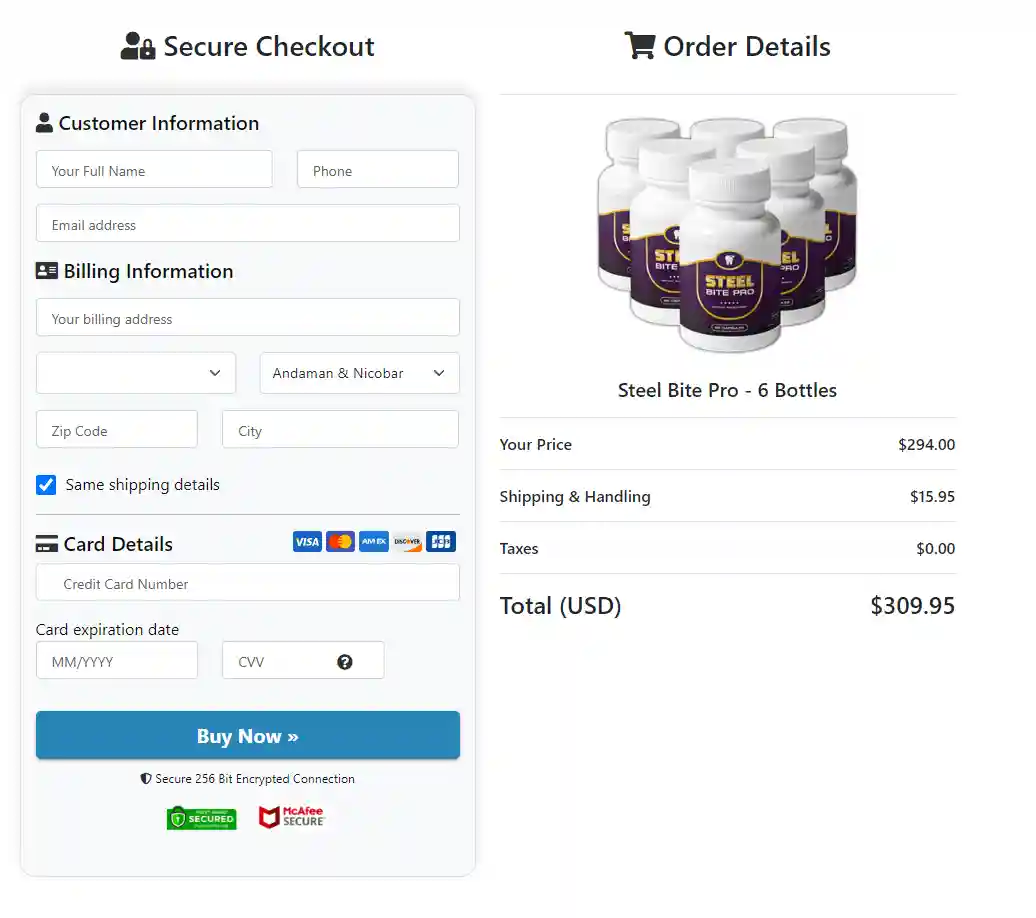This screenshot has width=1036, height=918.
Task: Expand the Andaman & Nicobar state dropdown
Action: click(359, 373)
